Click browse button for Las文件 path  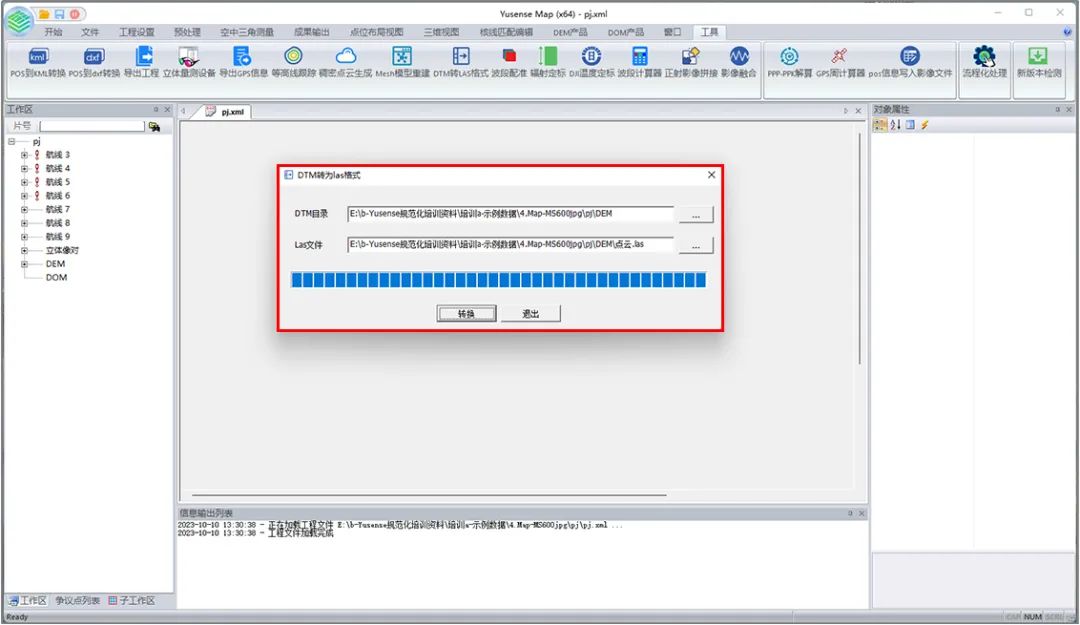(696, 245)
